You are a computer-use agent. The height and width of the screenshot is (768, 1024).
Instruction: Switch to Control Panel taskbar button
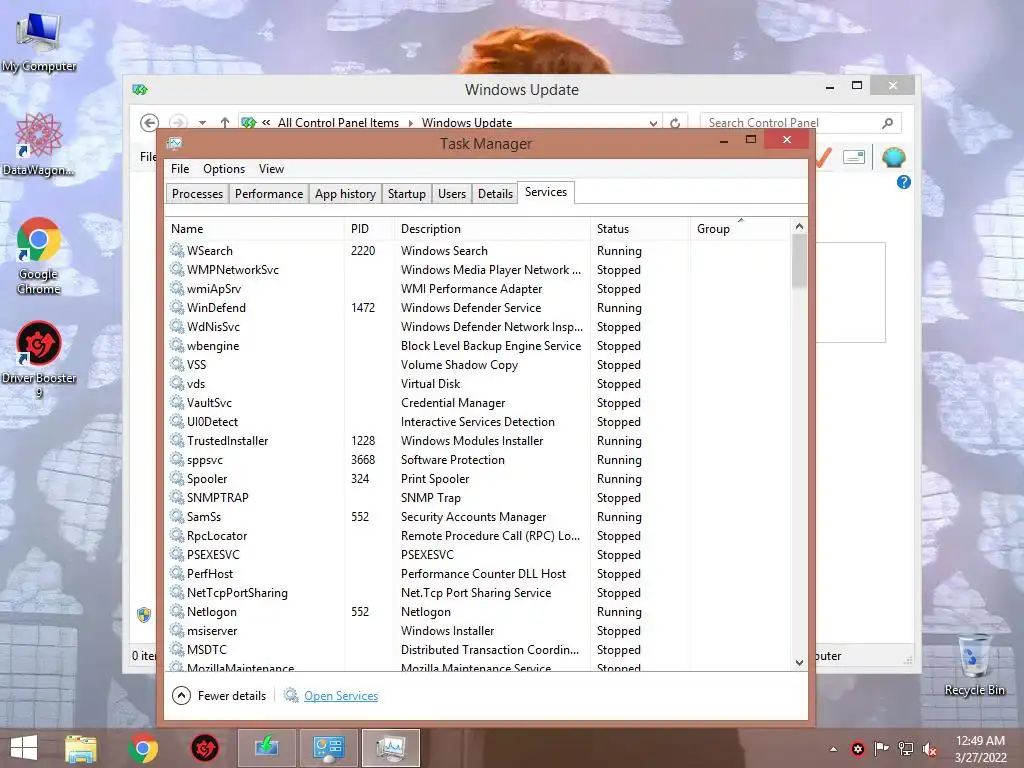coord(328,748)
